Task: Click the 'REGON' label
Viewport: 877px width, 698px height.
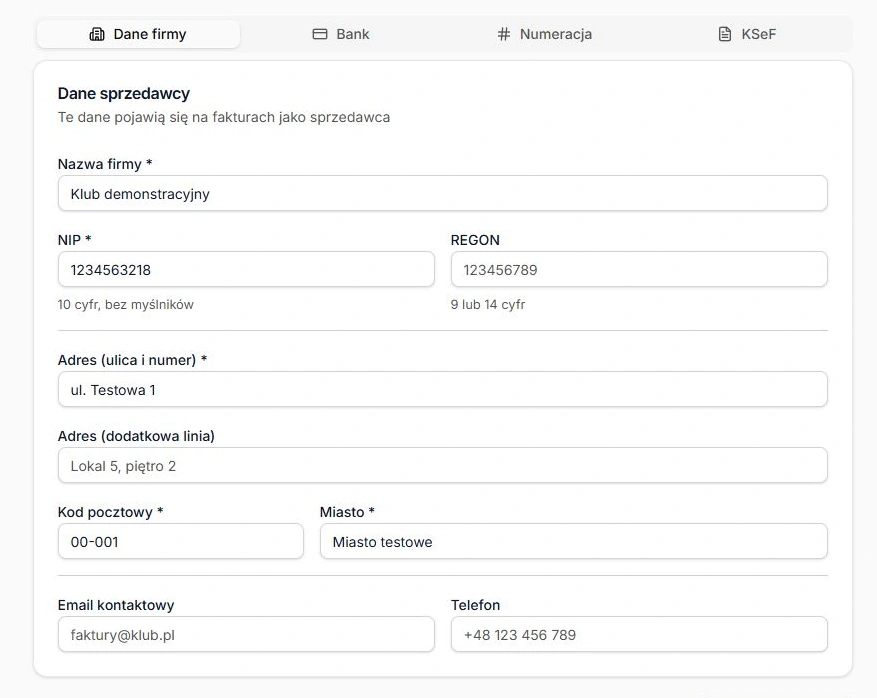Action: [x=475, y=240]
